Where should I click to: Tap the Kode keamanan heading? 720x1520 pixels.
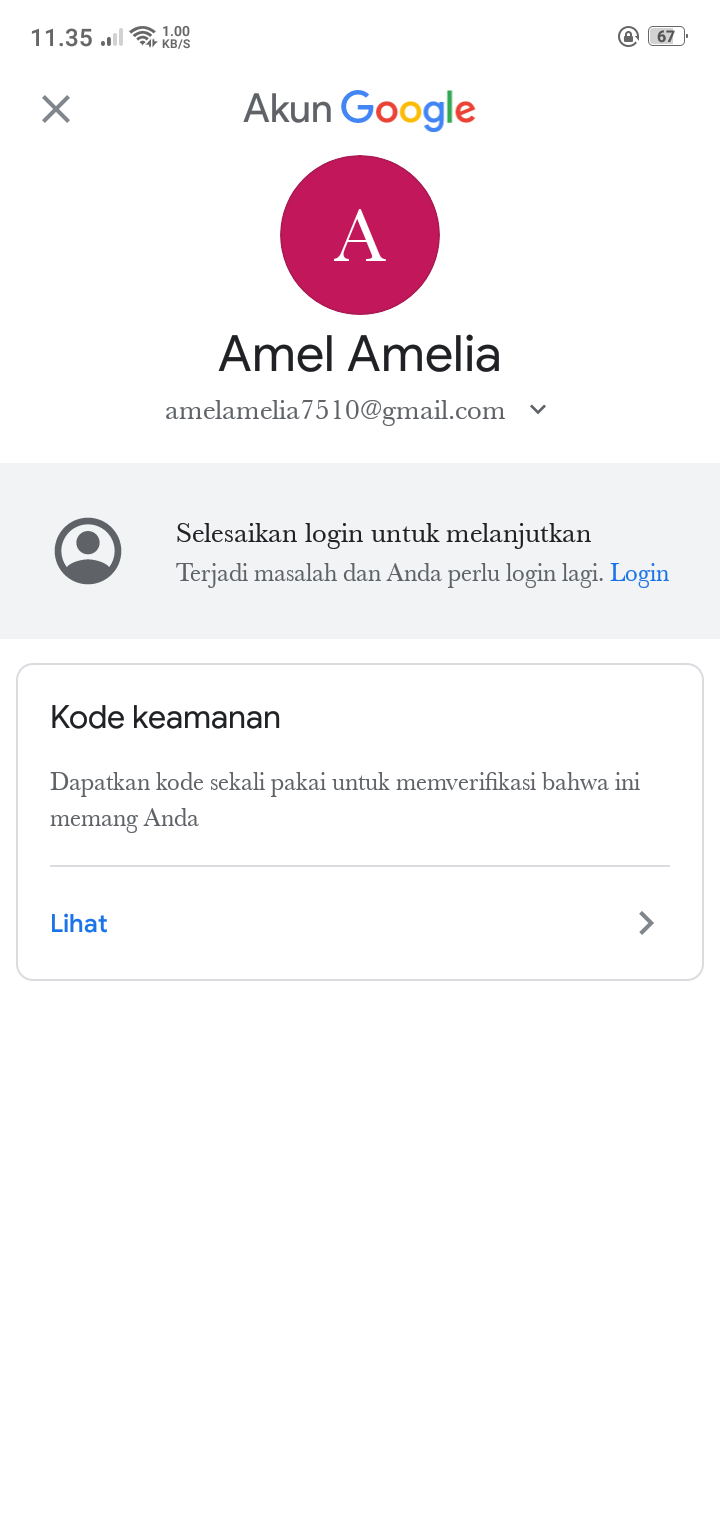pos(165,717)
